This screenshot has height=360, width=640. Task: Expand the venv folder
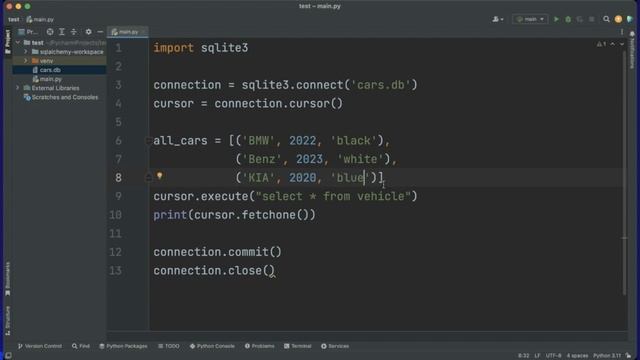(26, 61)
